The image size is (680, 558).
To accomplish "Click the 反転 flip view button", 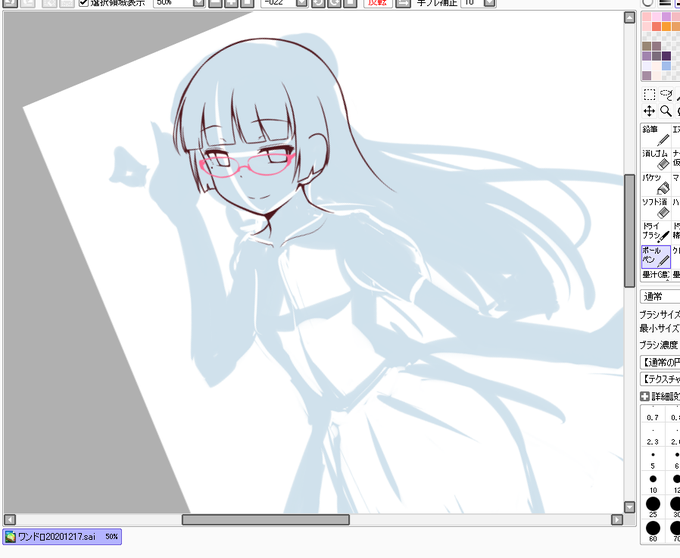I will (378, 3).
